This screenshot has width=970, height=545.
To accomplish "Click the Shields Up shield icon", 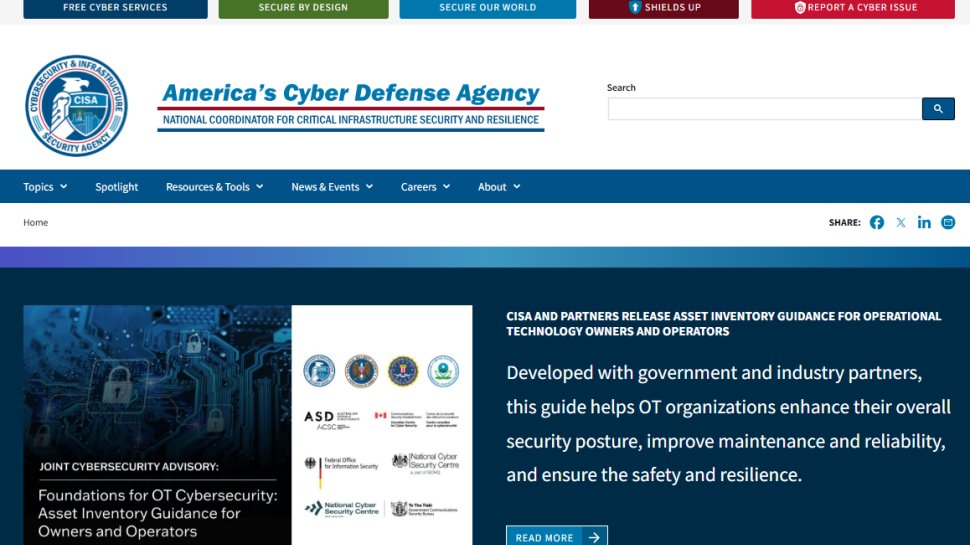I will pos(635,7).
